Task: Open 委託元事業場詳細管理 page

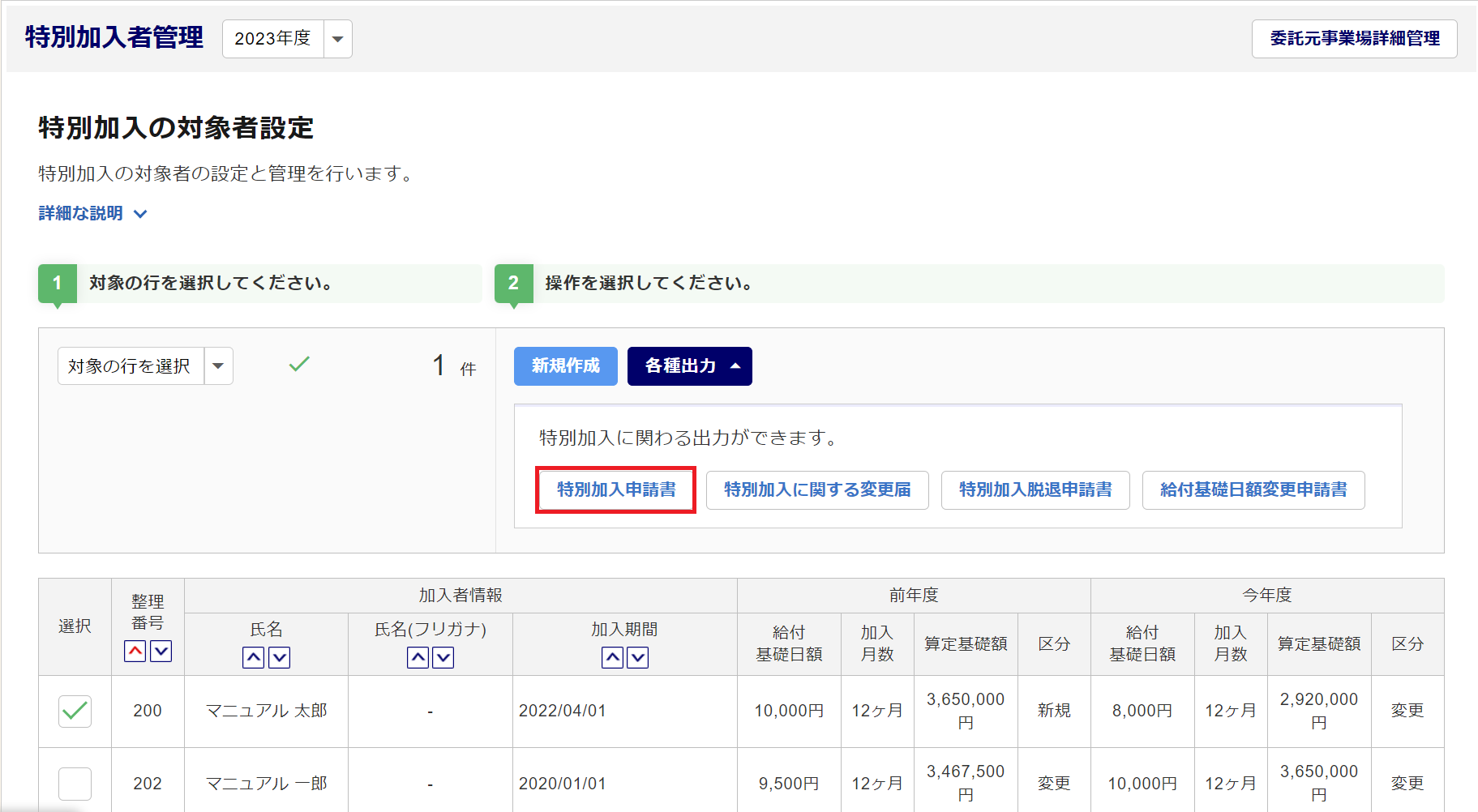Action: click(x=1354, y=39)
